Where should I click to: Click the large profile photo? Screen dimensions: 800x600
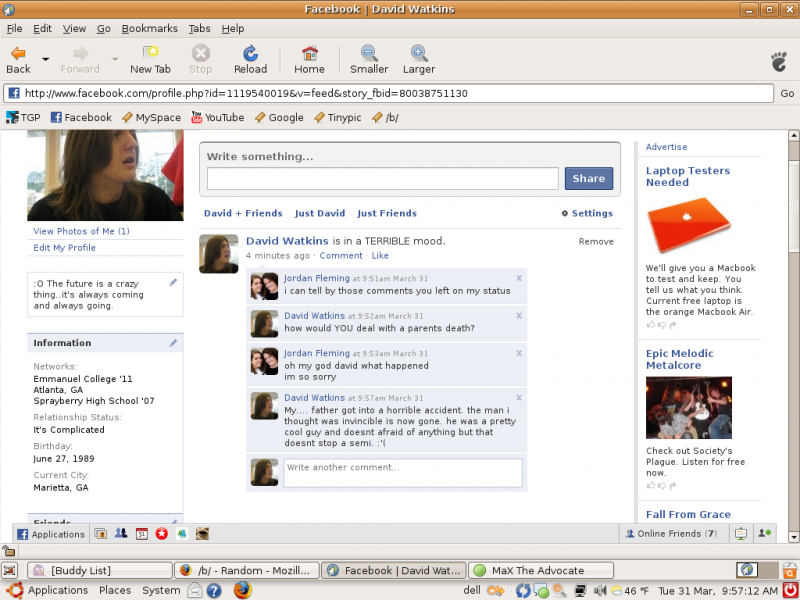105,175
